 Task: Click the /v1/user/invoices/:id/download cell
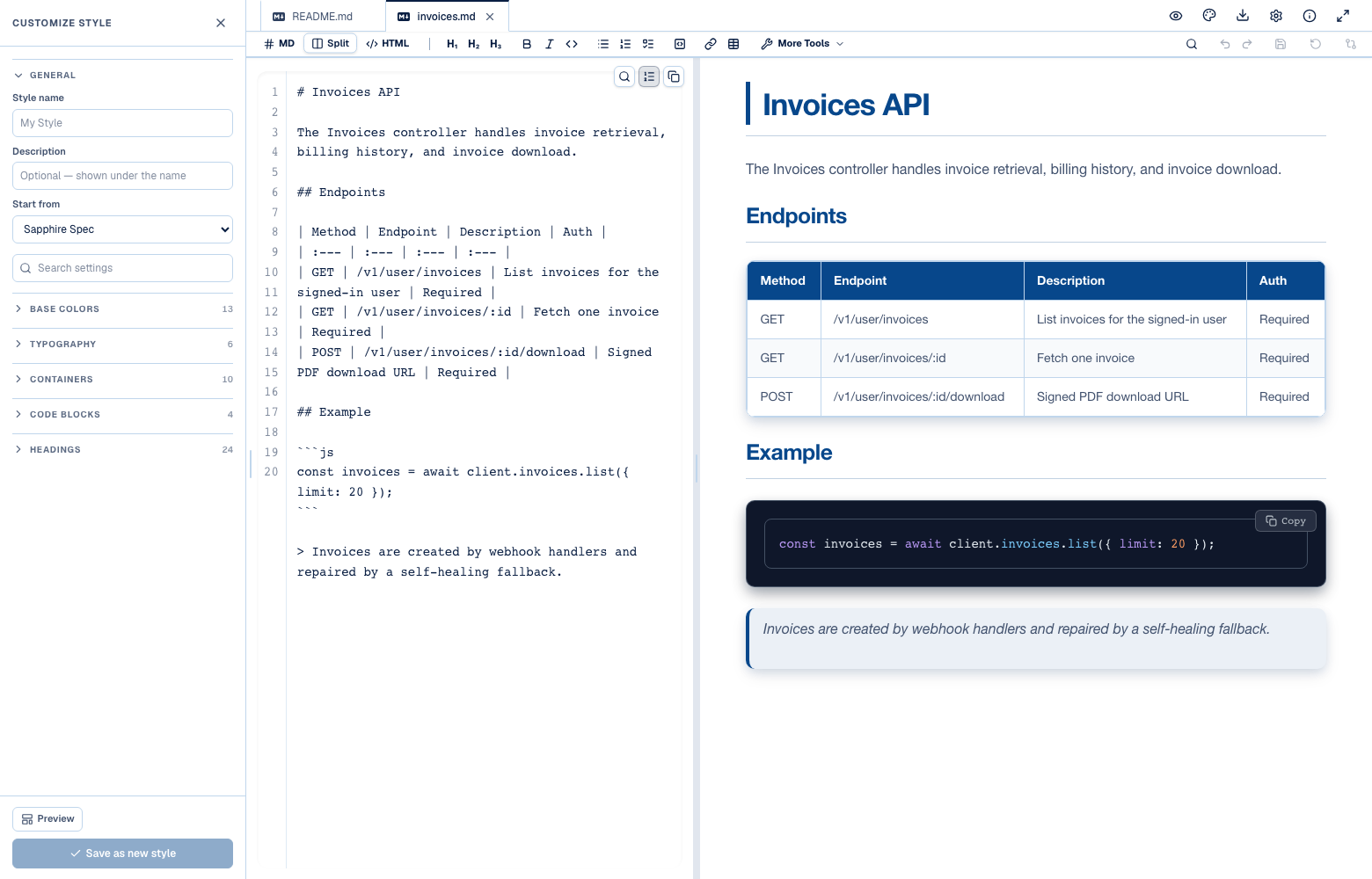(922, 397)
